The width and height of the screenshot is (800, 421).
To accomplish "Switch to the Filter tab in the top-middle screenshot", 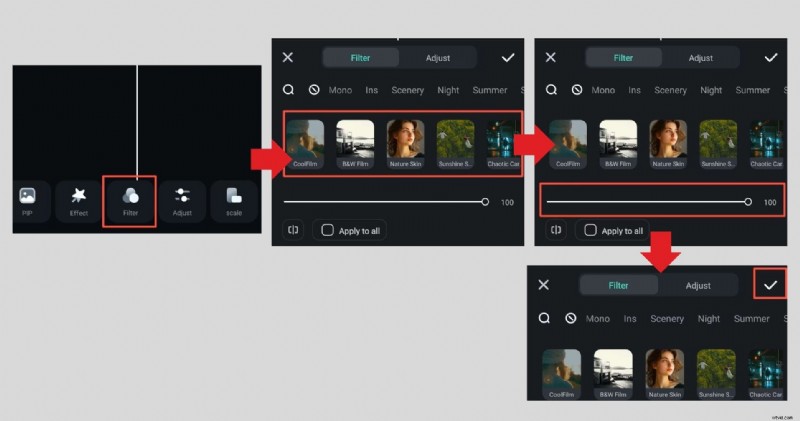I will (360, 58).
